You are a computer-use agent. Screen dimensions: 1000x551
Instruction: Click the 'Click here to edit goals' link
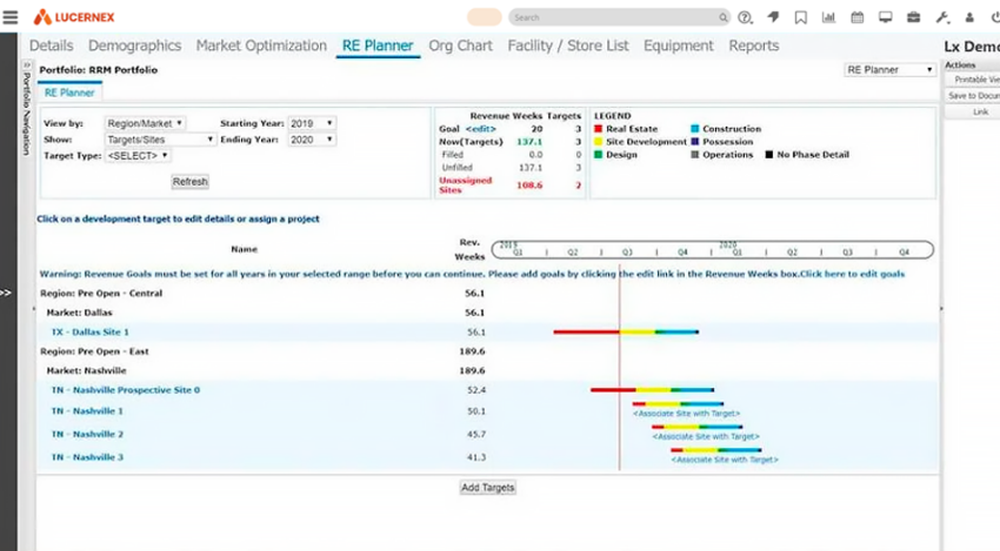852,274
